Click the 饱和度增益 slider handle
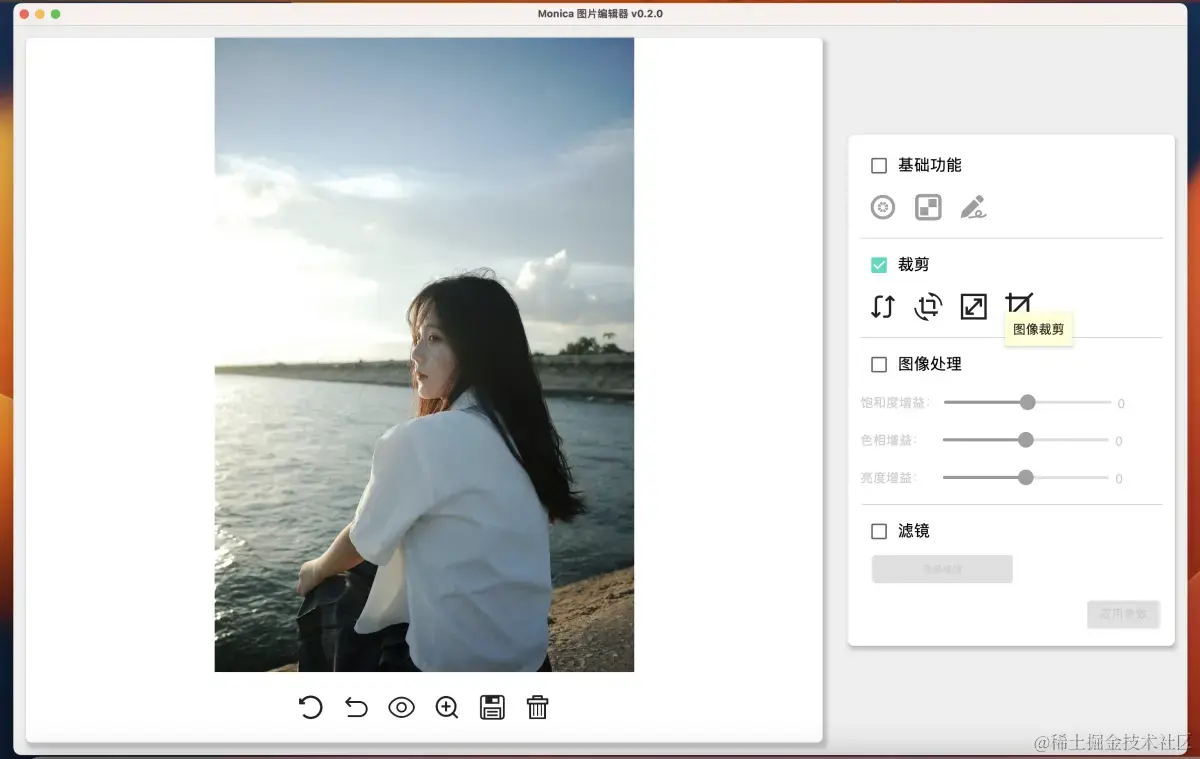This screenshot has width=1200, height=759. tap(1027, 402)
